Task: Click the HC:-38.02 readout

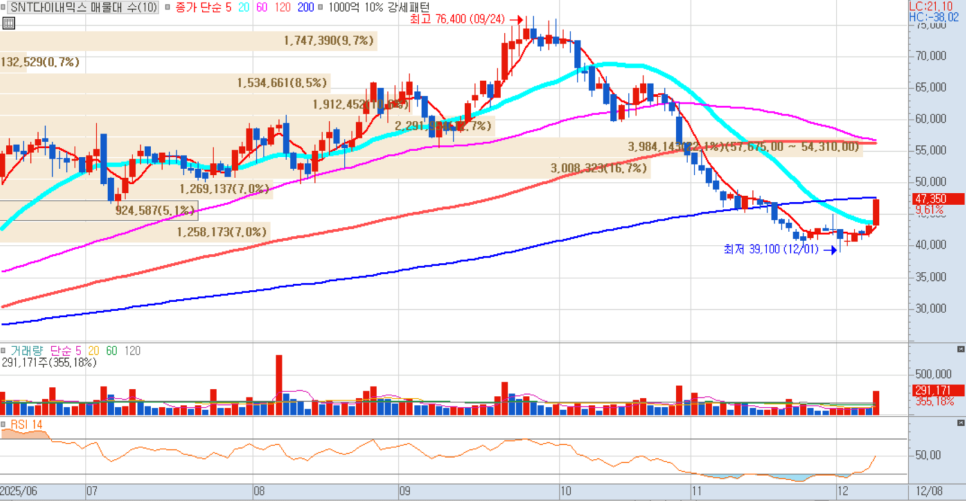Action: (934, 17)
